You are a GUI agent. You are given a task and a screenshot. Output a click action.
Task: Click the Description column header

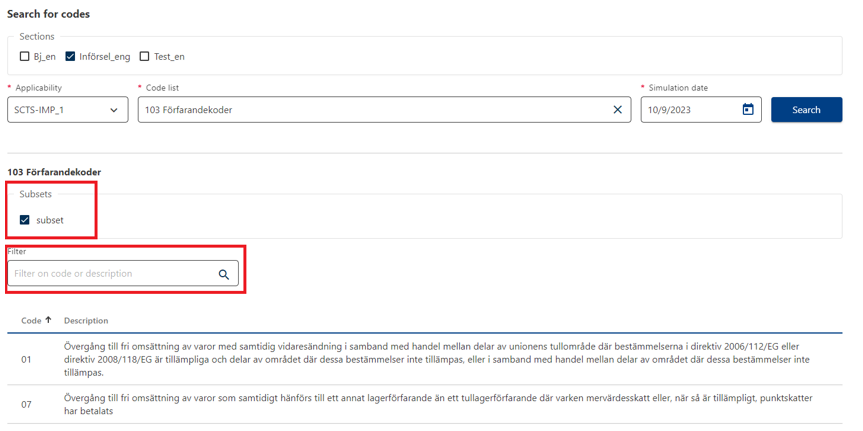coord(86,321)
